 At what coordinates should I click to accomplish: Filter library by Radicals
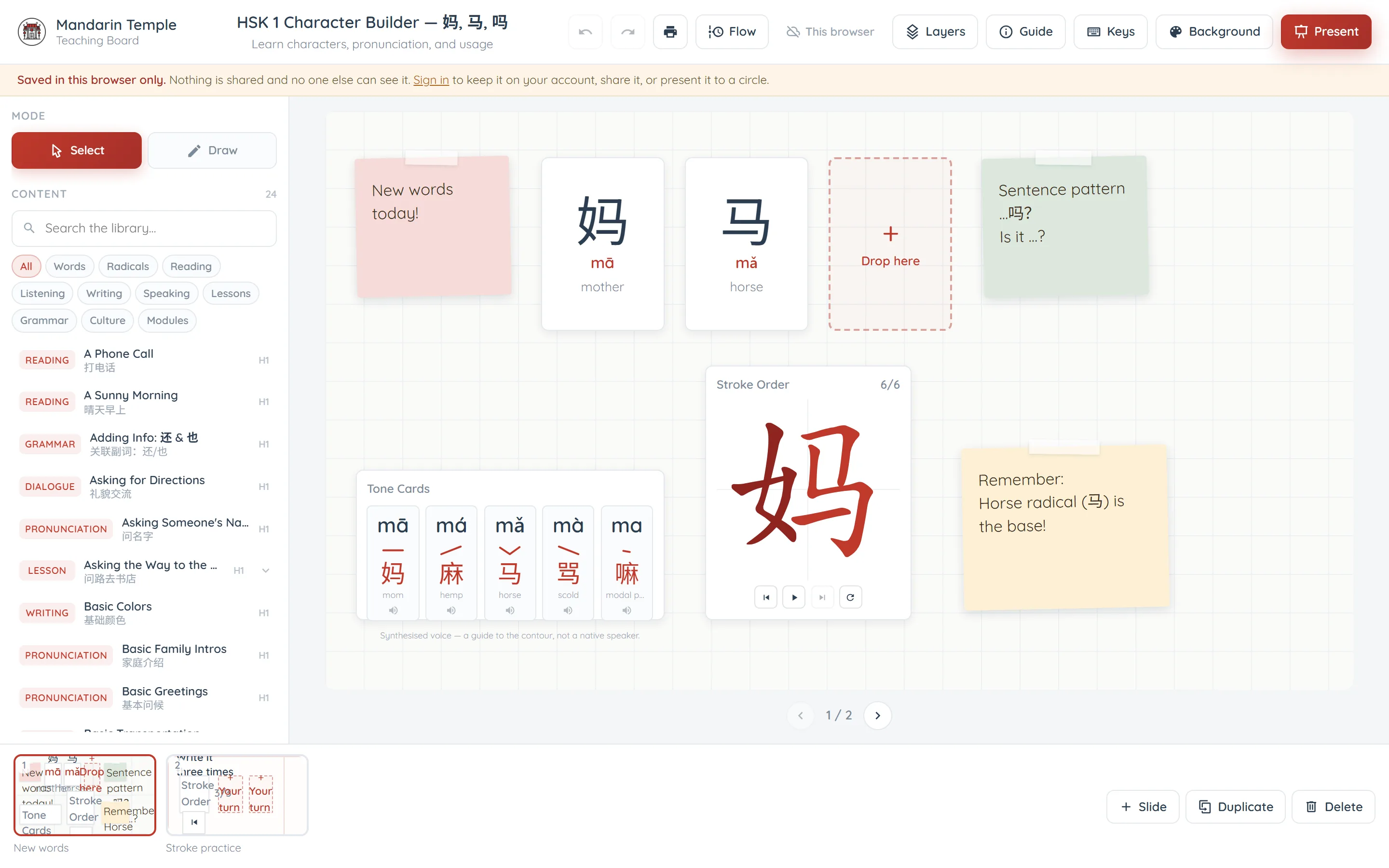[127, 266]
